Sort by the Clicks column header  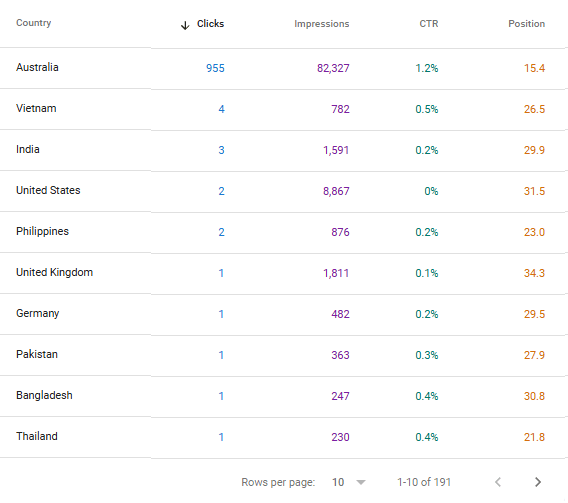[x=210, y=24]
